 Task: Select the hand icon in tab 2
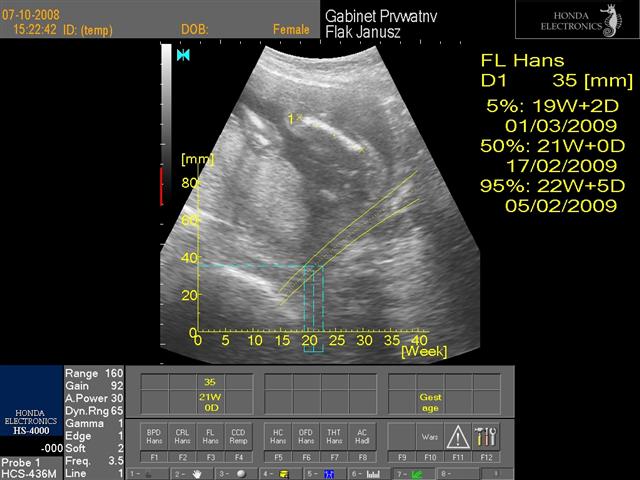coord(197,473)
